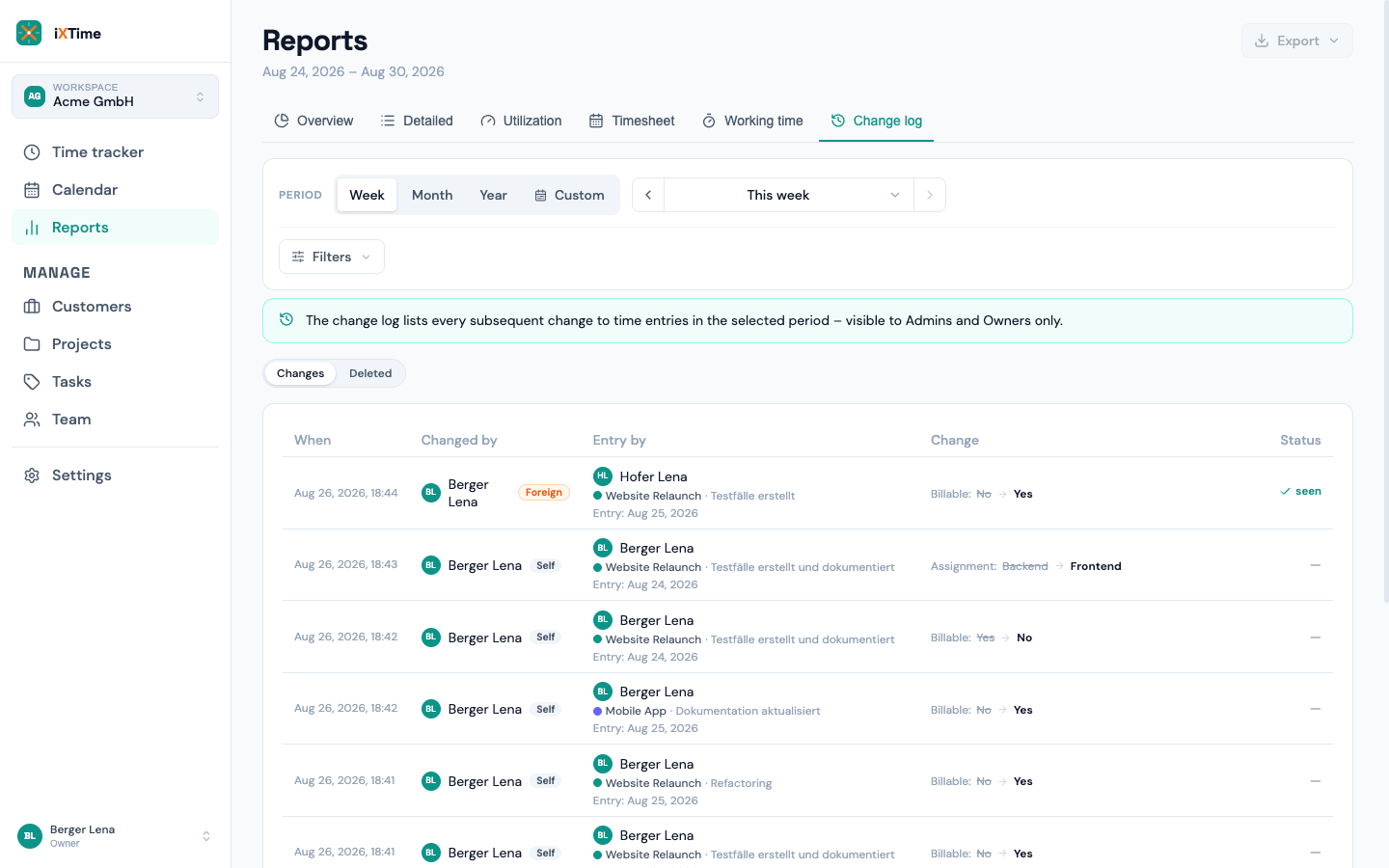The width and height of the screenshot is (1389, 868).
Task: Open Projects in sidebar
Action: (x=115, y=344)
